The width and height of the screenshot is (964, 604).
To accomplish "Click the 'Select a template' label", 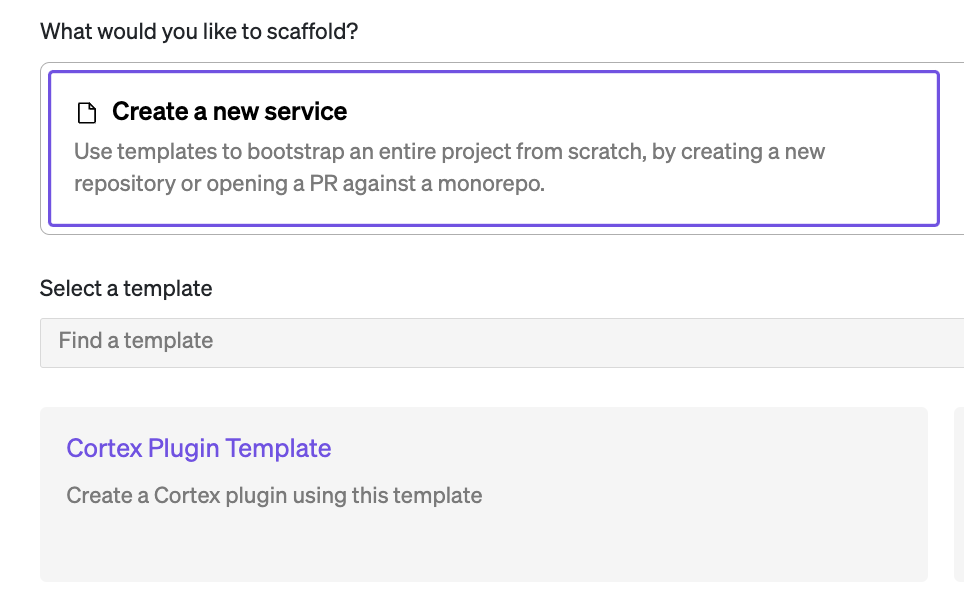I will tap(126, 289).
